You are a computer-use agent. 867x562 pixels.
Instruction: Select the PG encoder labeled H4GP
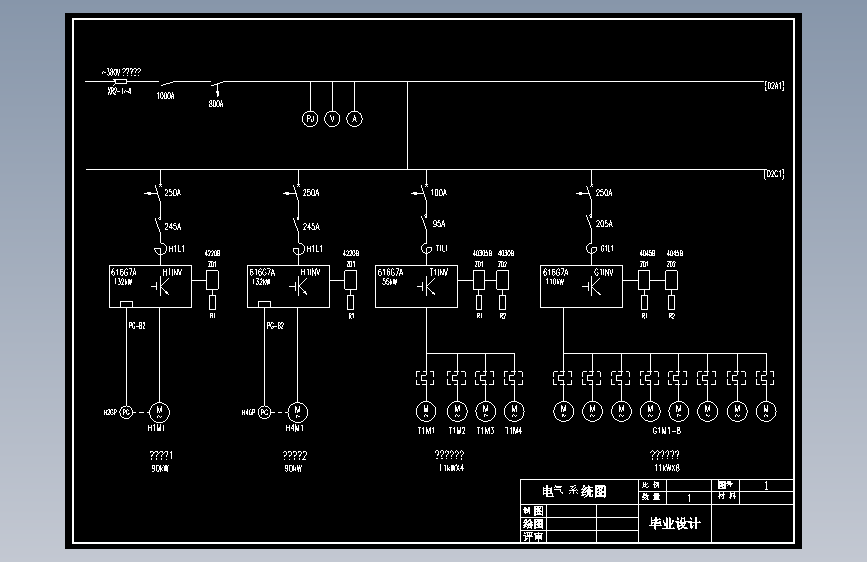tap(265, 412)
